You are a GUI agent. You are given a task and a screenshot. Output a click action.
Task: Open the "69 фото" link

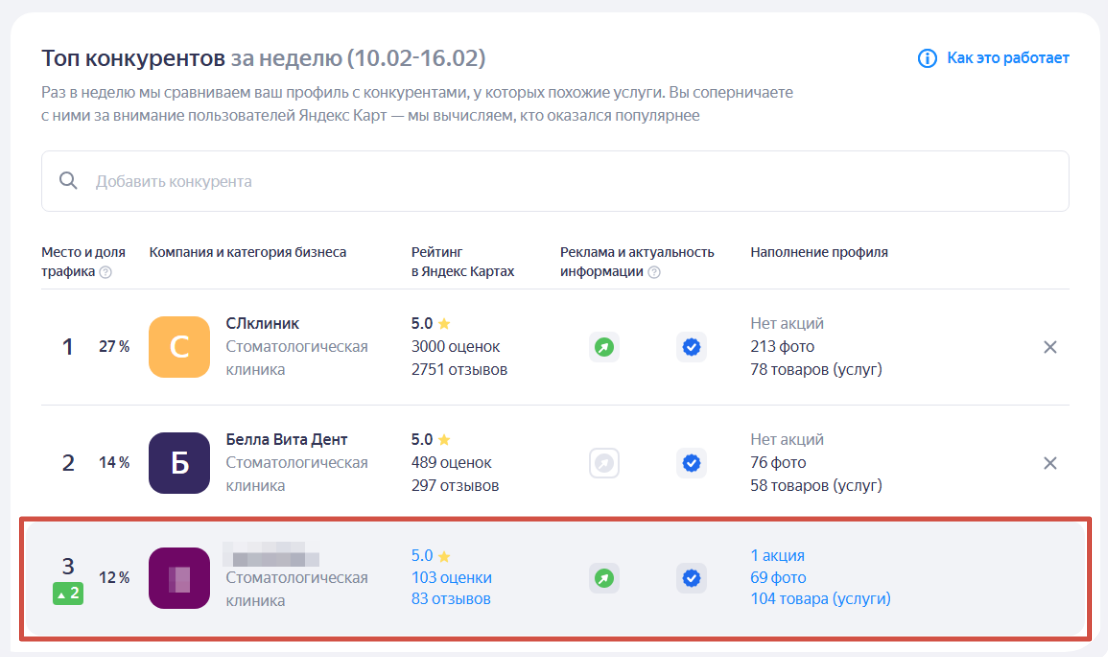[x=778, y=577]
